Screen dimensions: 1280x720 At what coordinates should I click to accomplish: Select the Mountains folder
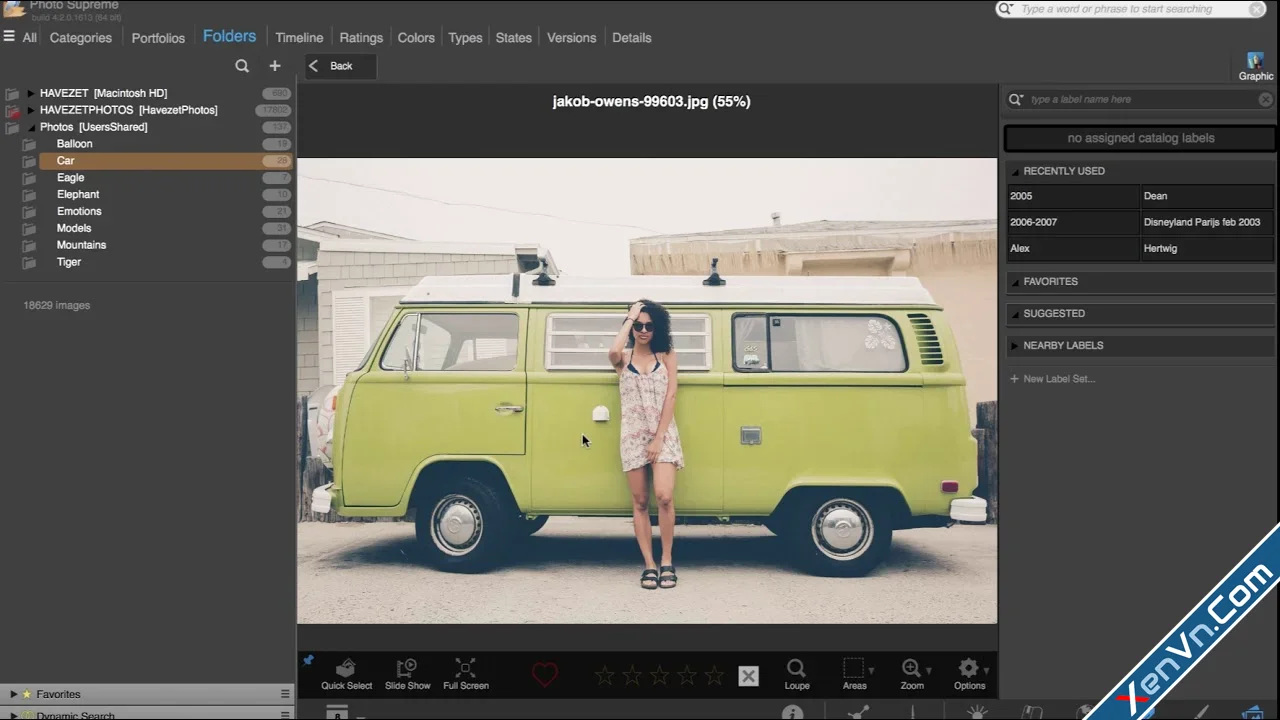click(x=81, y=245)
